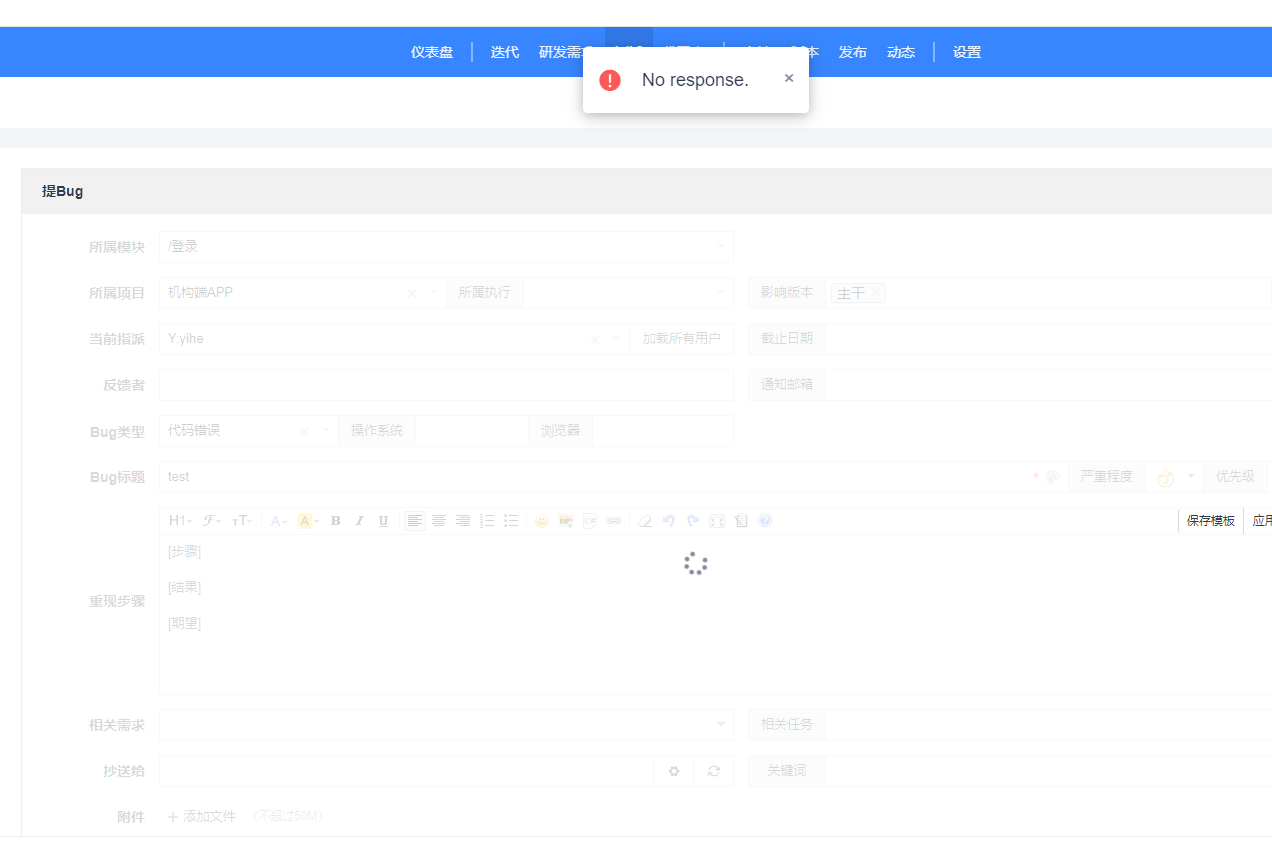Insert a hyperlink
This screenshot has width=1272, height=857.
tap(614, 521)
